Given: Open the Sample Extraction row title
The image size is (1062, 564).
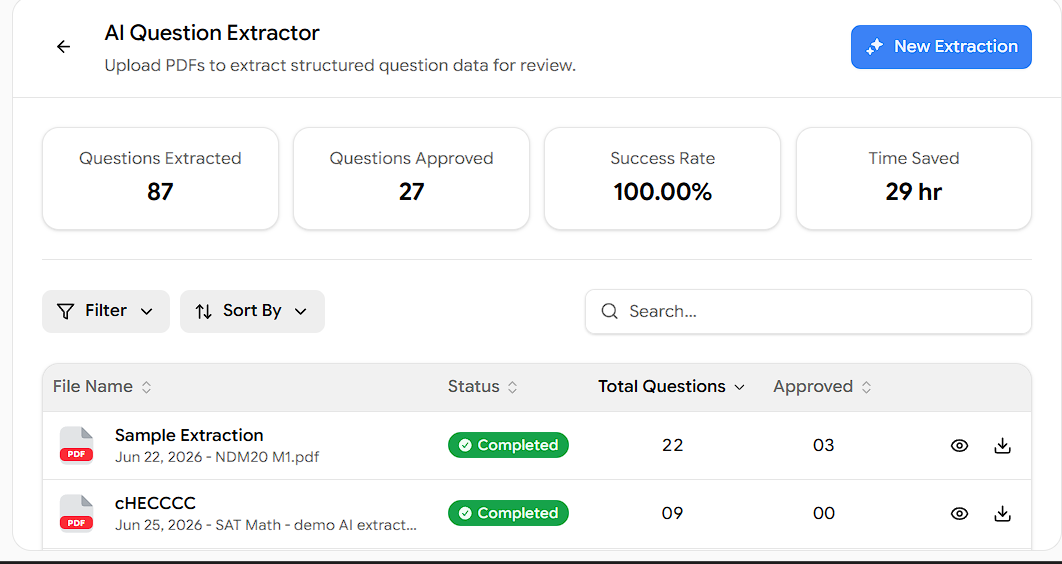Looking at the screenshot, I should (189, 435).
